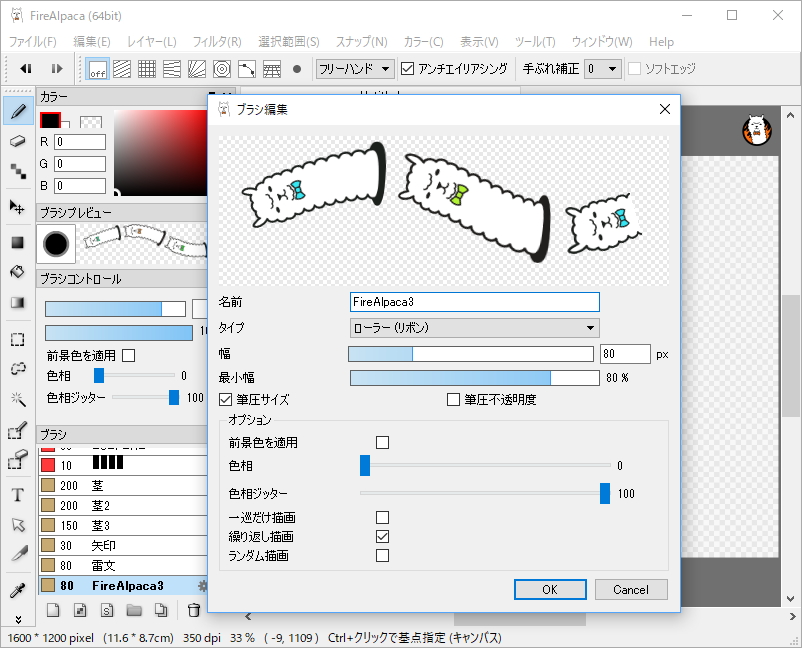Click the snap settings dot icon

[x=297, y=69]
